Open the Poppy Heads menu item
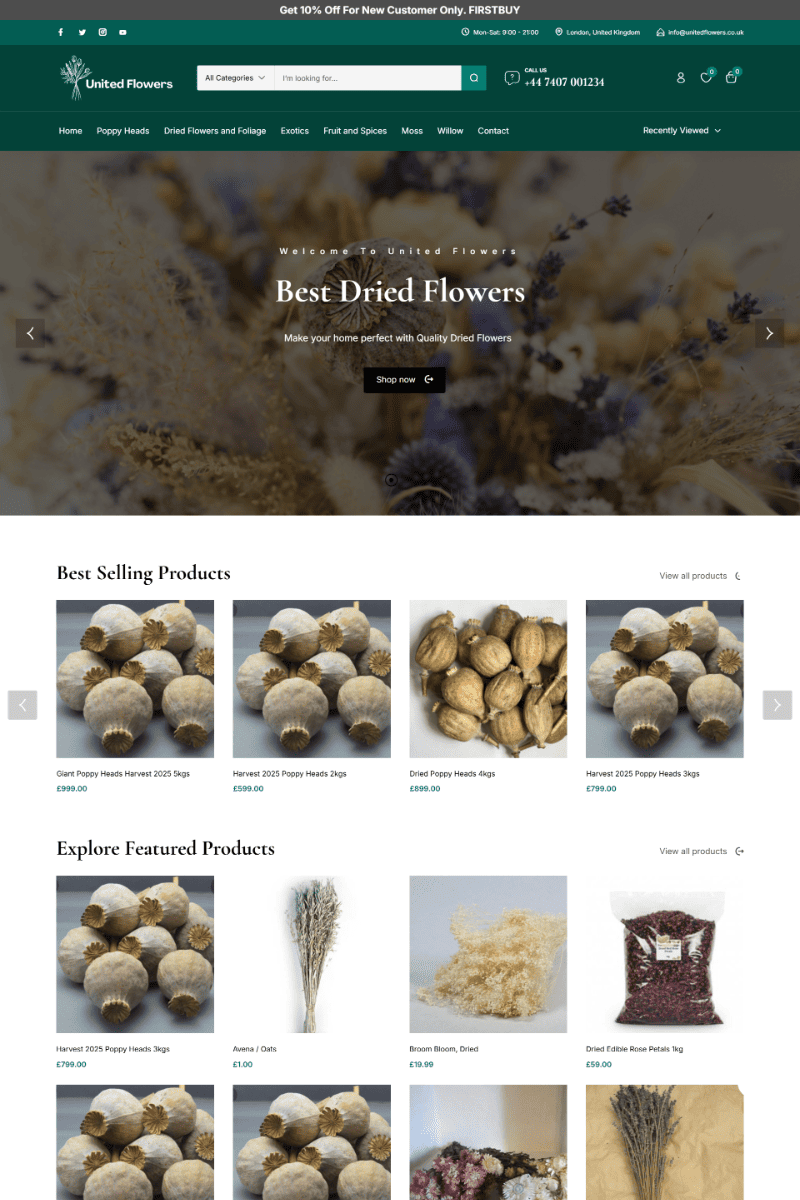This screenshot has width=800, height=1200. tap(123, 131)
